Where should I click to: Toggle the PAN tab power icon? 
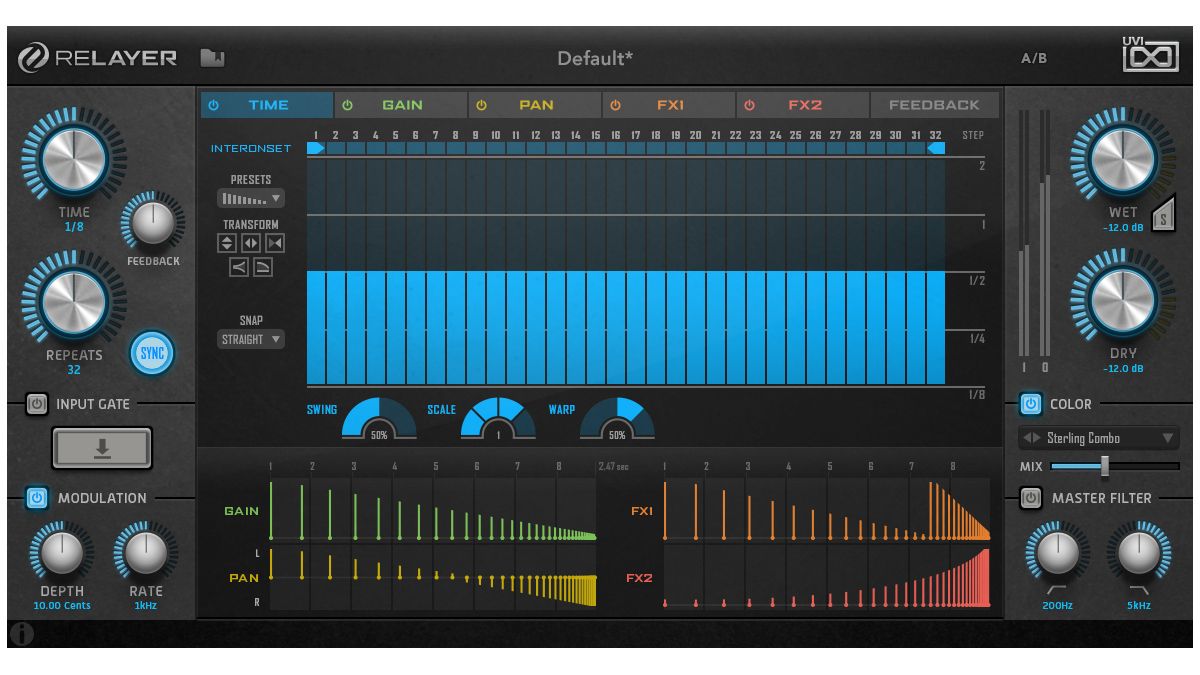pyautogui.click(x=481, y=105)
